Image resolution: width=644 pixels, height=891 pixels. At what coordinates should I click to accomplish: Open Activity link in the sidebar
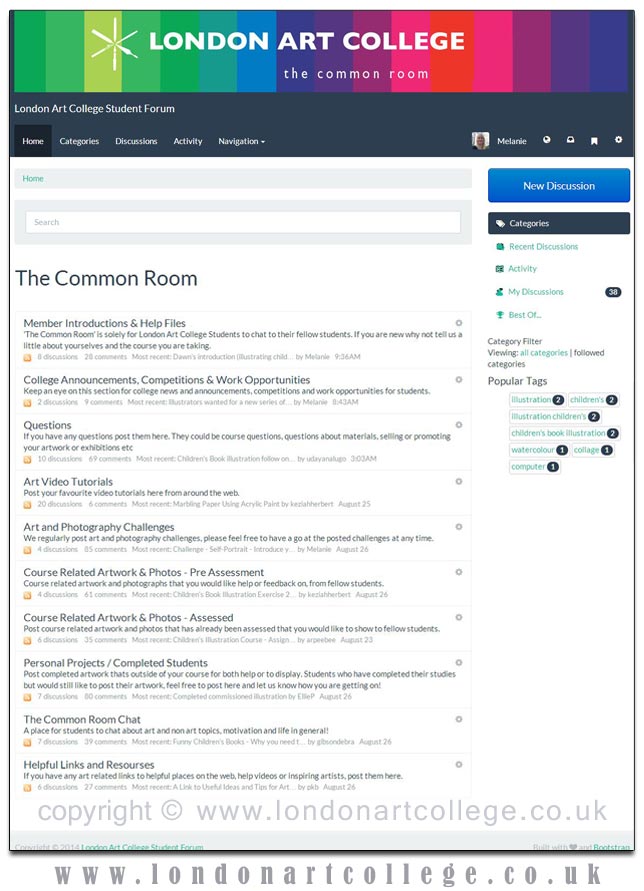click(x=522, y=269)
